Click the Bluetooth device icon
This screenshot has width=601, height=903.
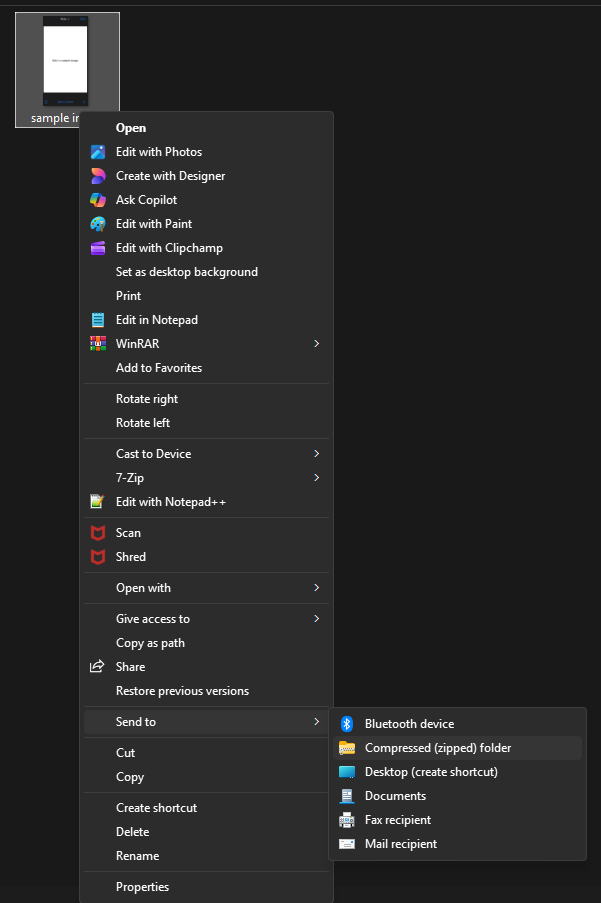tap(347, 723)
